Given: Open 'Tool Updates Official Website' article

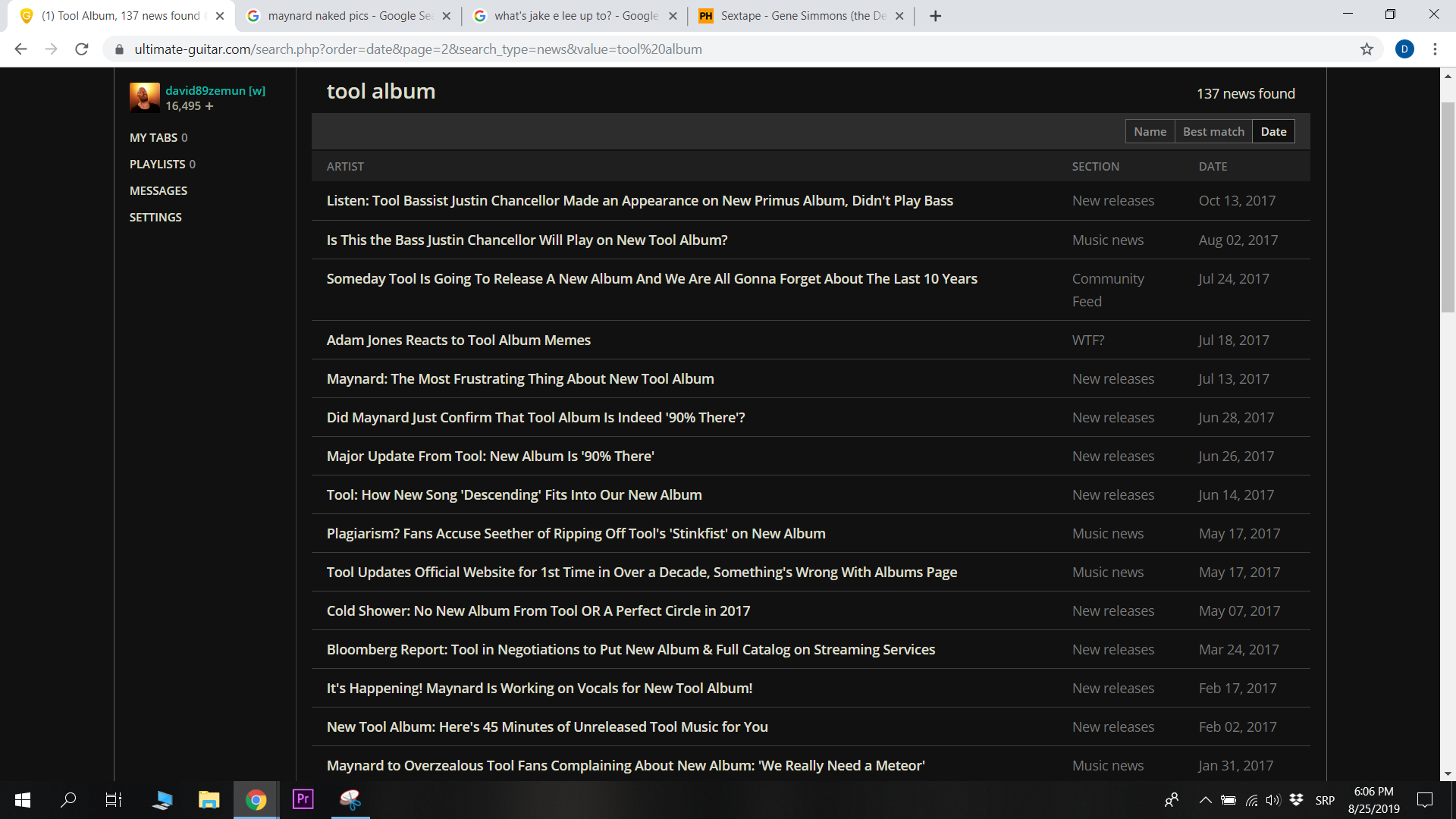Looking at the screenshot, I should pyautogui.click(x=642, y=572).
